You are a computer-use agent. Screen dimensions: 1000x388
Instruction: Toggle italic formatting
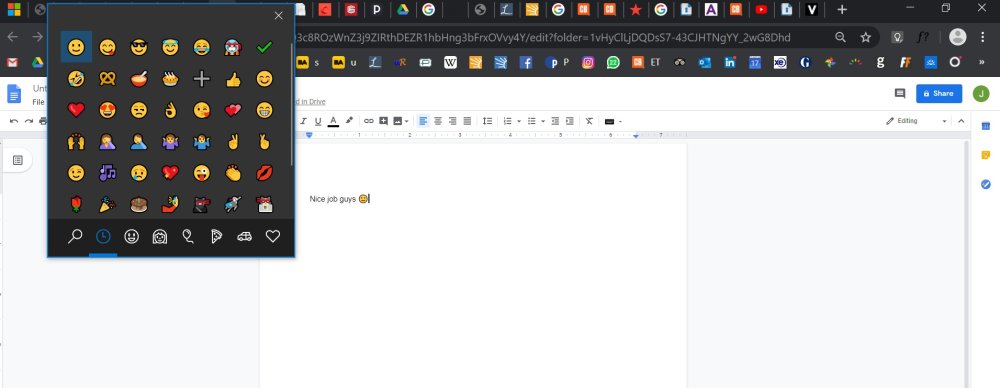point(304,121)
